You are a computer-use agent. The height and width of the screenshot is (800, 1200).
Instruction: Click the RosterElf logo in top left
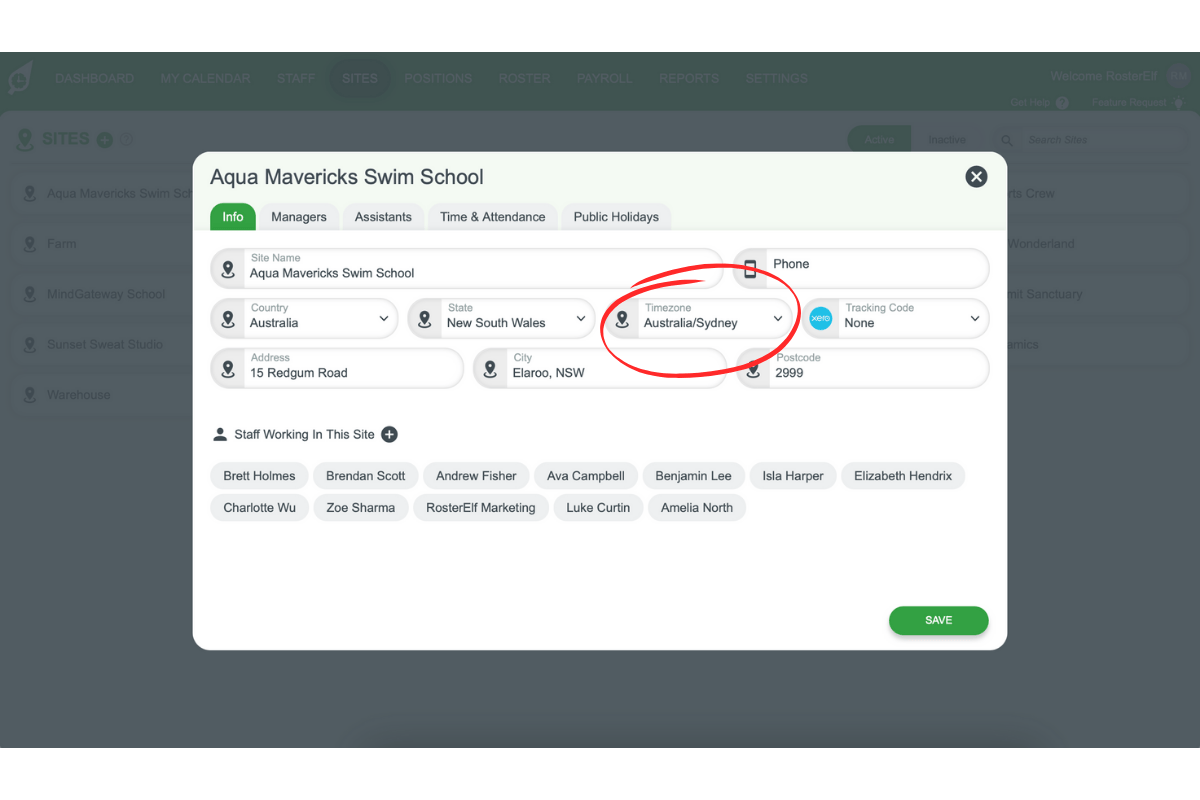[x=21, y=78]
